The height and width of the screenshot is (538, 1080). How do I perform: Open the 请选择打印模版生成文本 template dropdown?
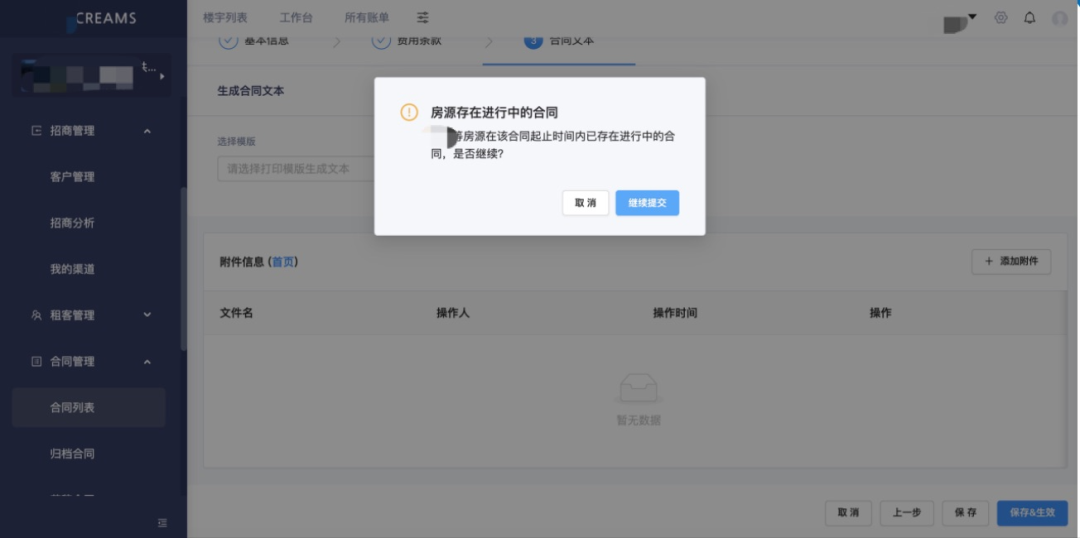click(x=296, y=169)
